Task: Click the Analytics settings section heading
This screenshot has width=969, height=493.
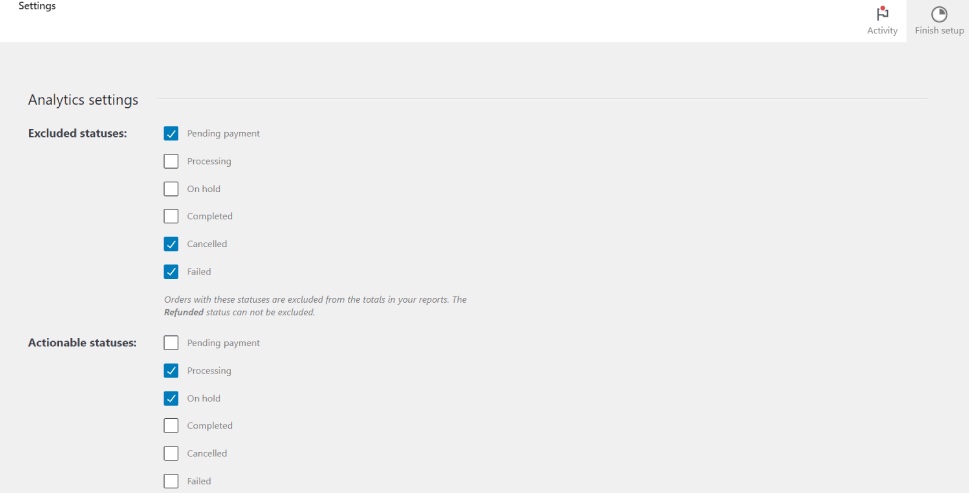Action: [x=83, y=100]
